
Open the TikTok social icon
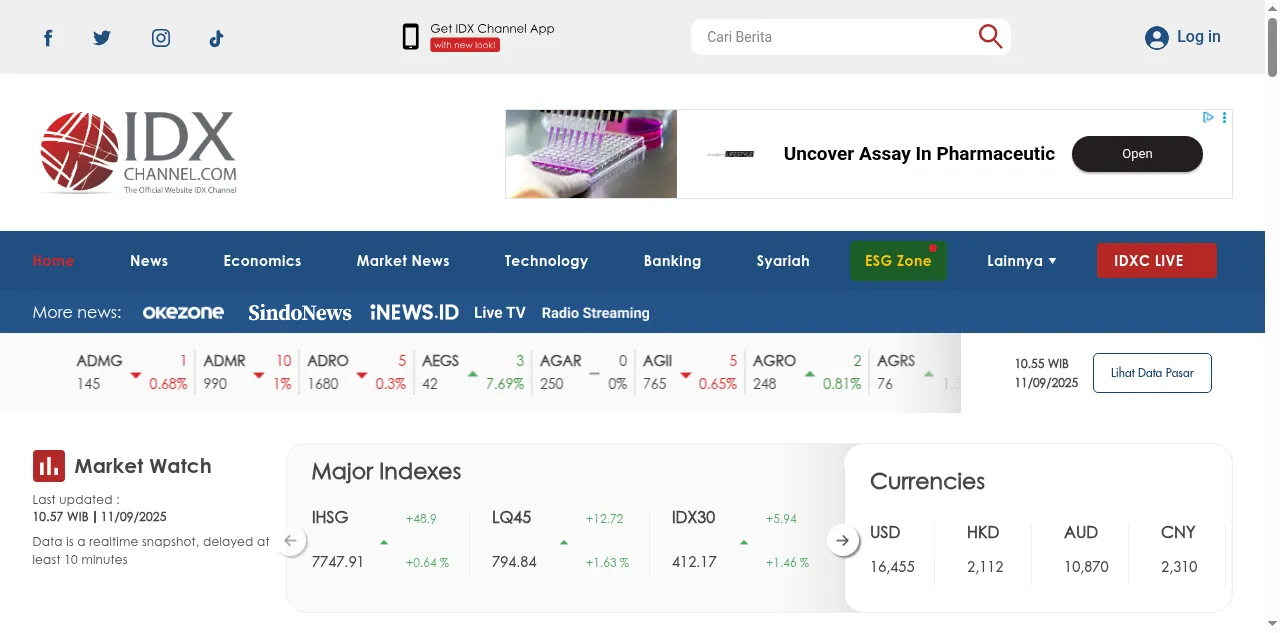click(x=216, y=38)
